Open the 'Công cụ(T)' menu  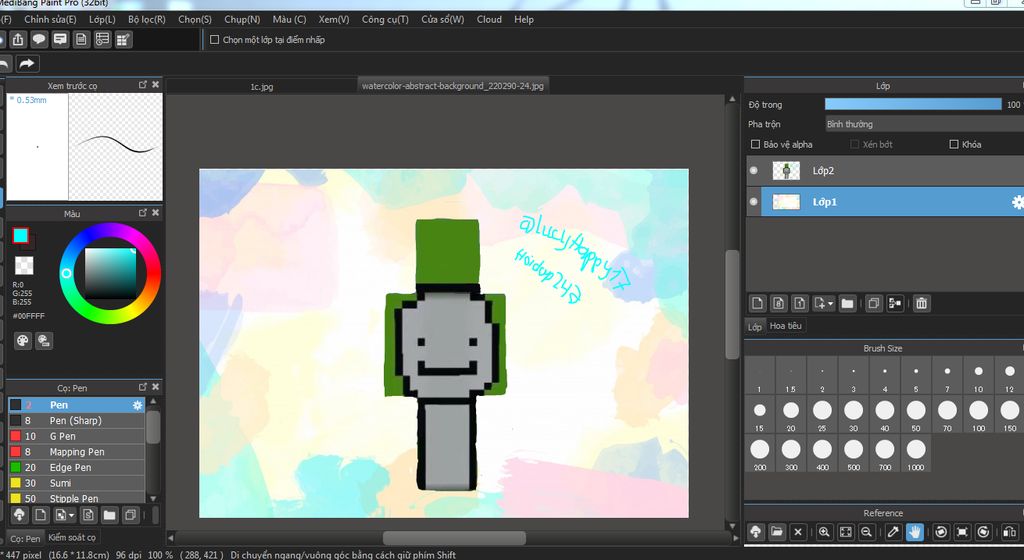pyautogui.click(x=385, y=20)
